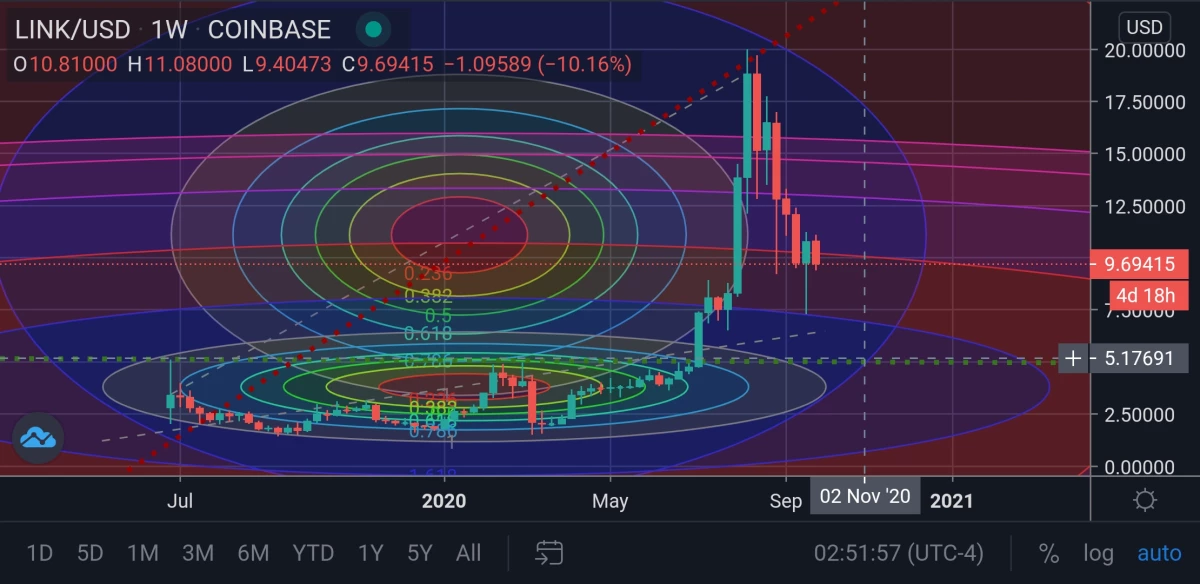Open the USD currency selector
The height and width of the screenshot is (584, 1200).
[1145, 27]
